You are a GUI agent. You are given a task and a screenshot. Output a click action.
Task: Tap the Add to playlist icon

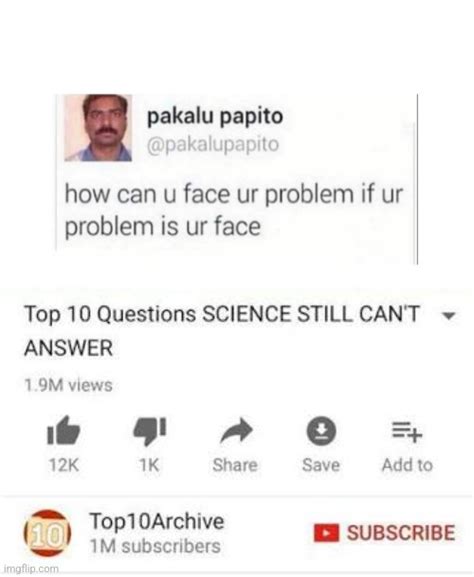[407, 431]
